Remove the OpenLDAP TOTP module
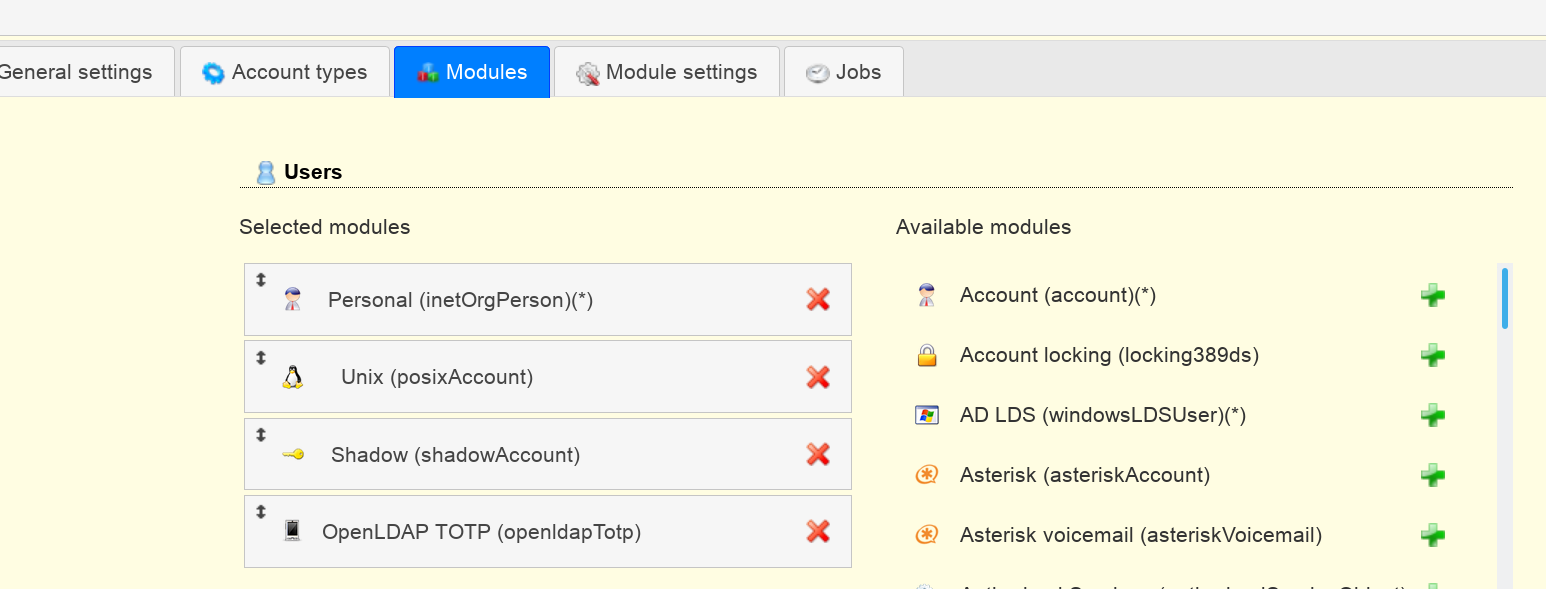The width and height of the screenshot is (1546, 589). (818, 531)
